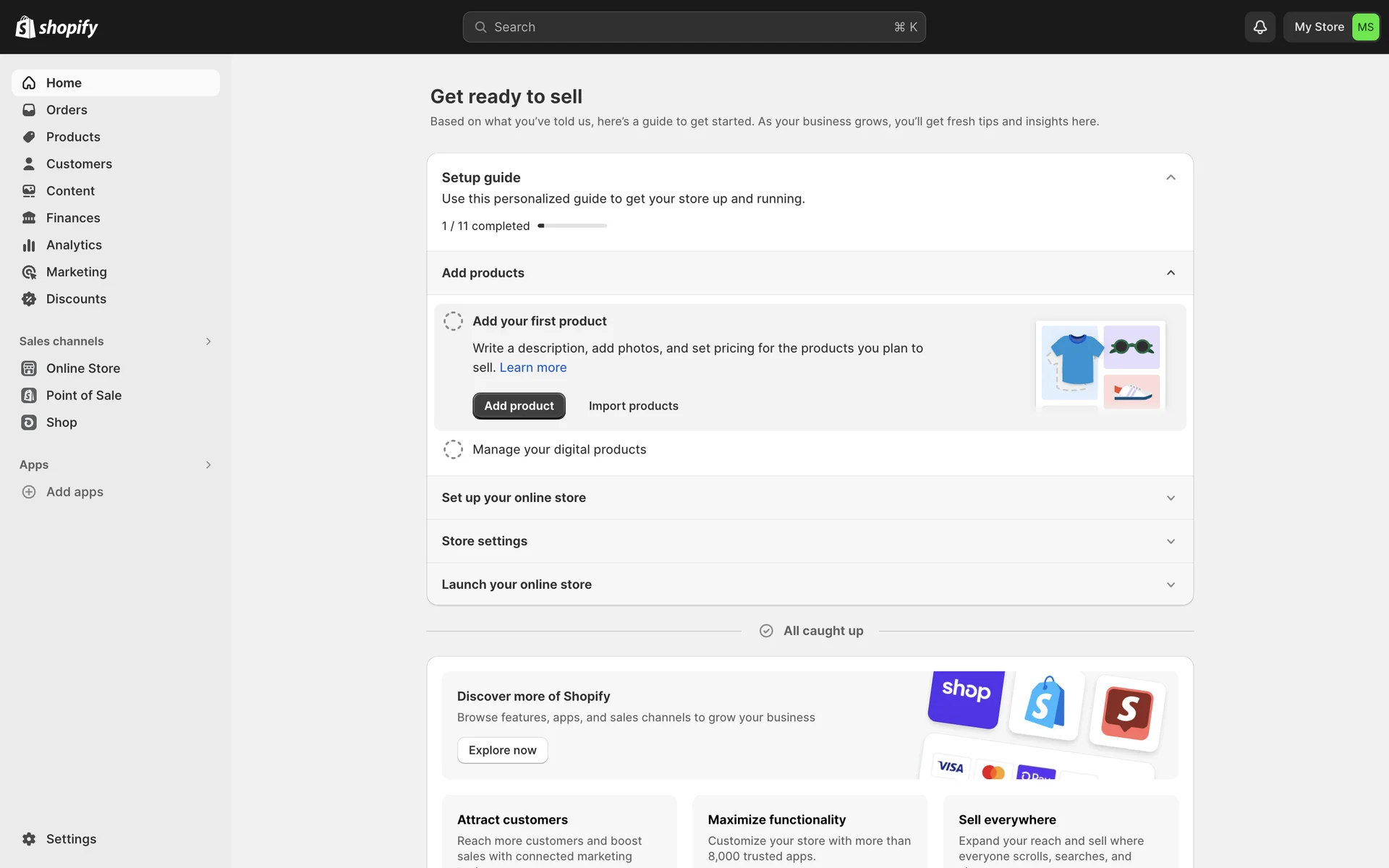Click the Point of Sale icon
Image resolution: width=1389 pixels, height=868 pixels.
point(29,396)
